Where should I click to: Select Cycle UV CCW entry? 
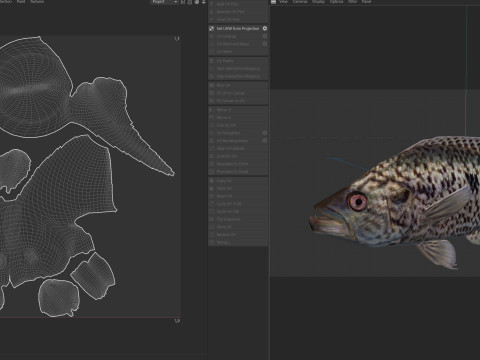click(x=238, y=204)
